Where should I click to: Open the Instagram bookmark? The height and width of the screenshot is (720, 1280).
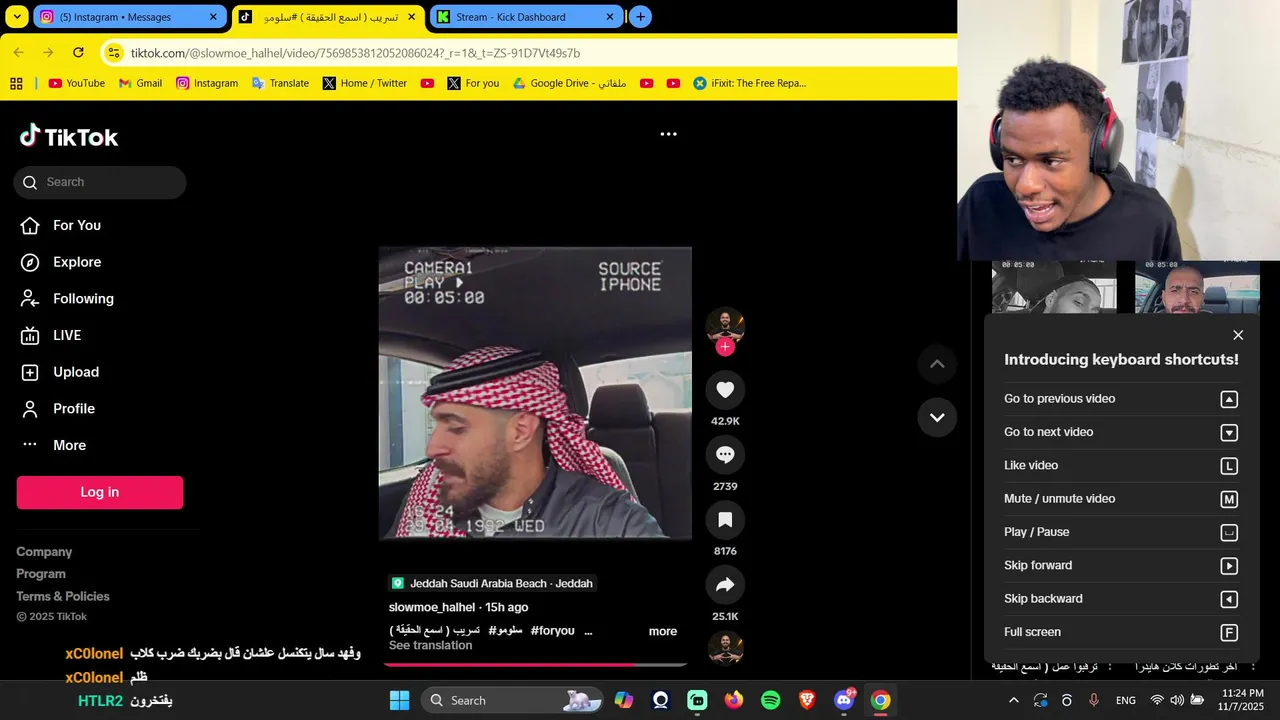[207, 84]
